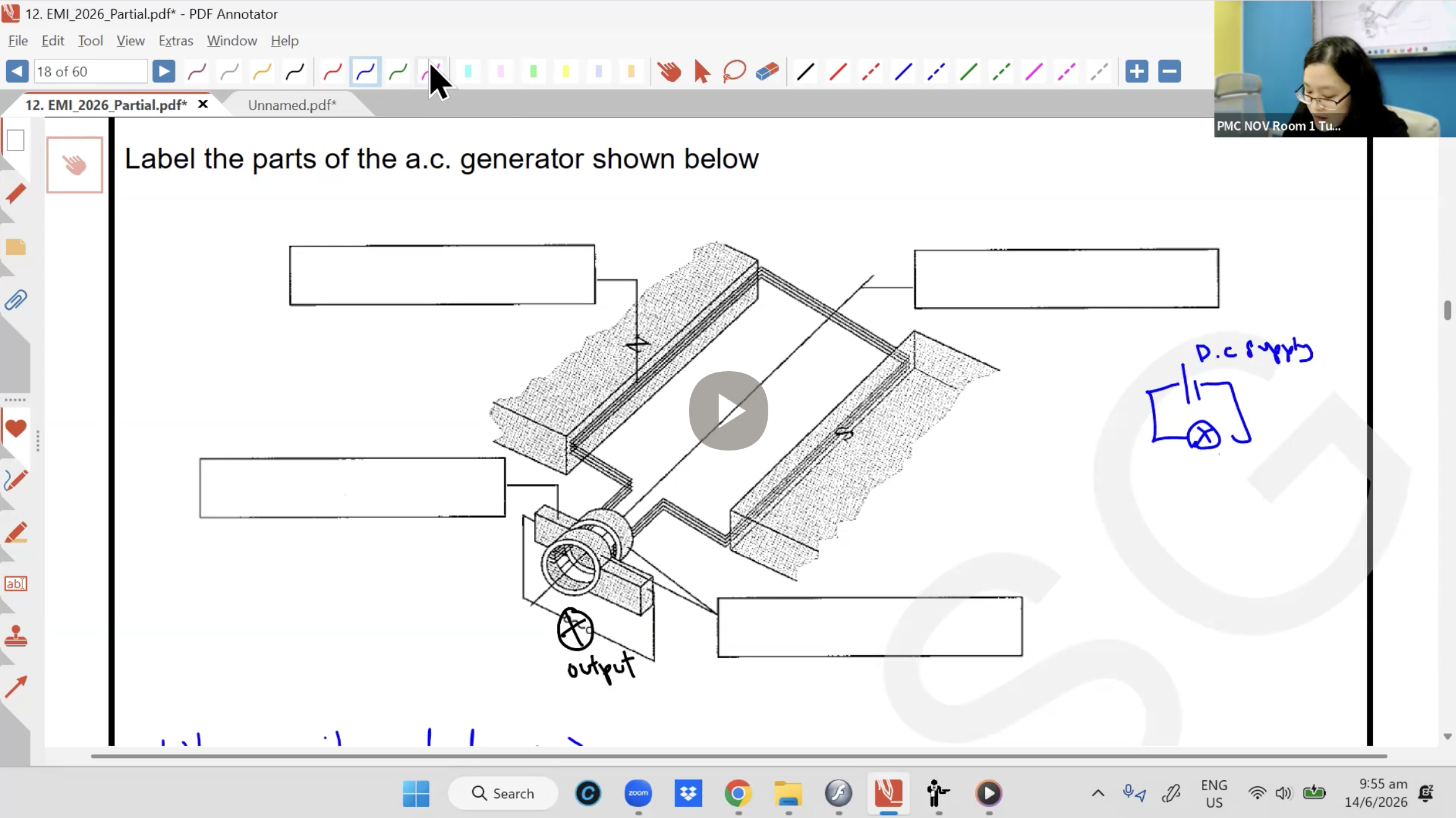Pick the dashed blue line tool
This screenshot has height=818, width=1456.
pos(936,71)
